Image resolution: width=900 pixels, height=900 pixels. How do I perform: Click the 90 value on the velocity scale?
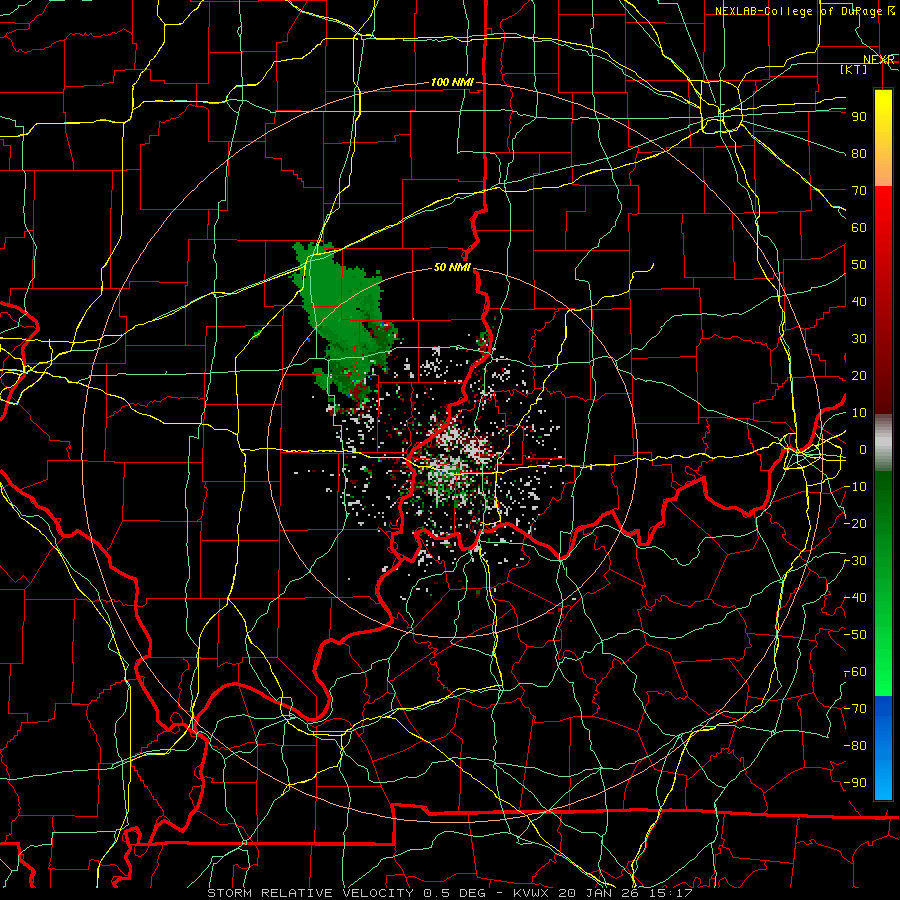859,117
